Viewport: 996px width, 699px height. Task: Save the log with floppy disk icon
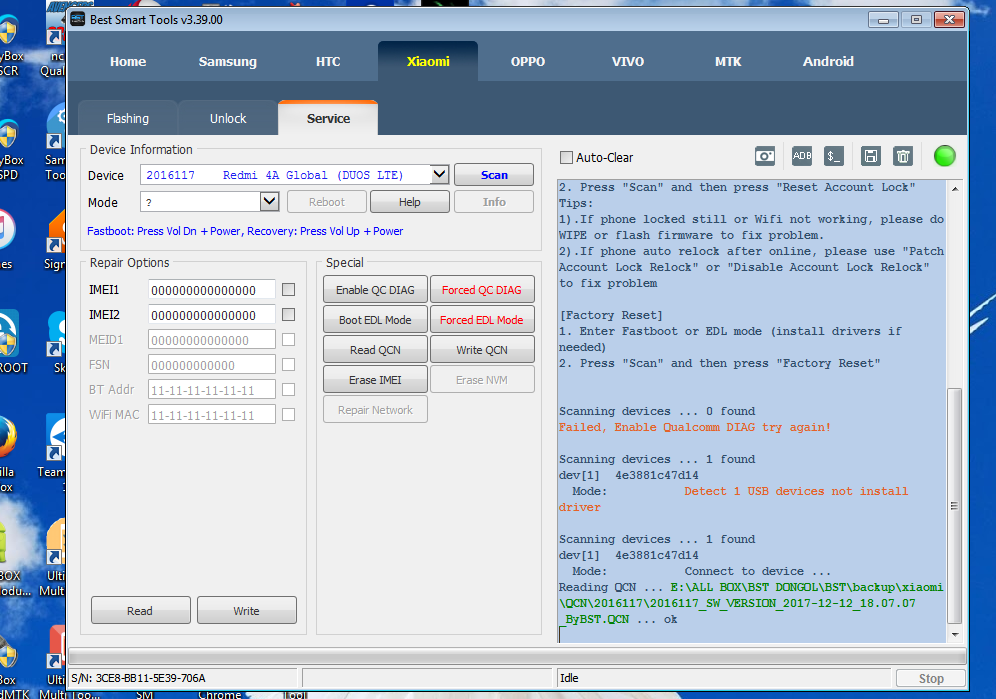(870, 156)
